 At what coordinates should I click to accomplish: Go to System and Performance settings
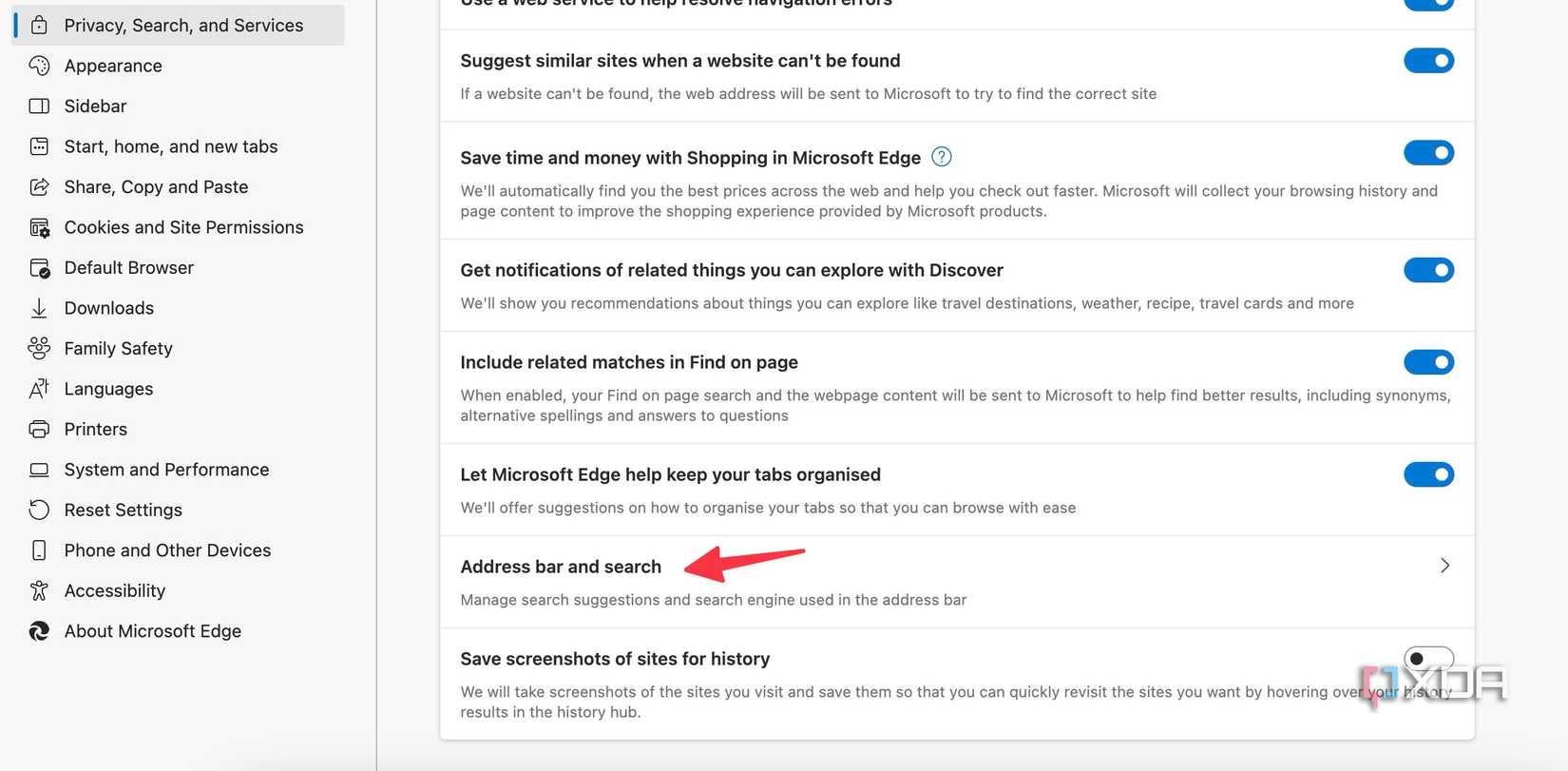pyautogui.click(x=166, y=470)
